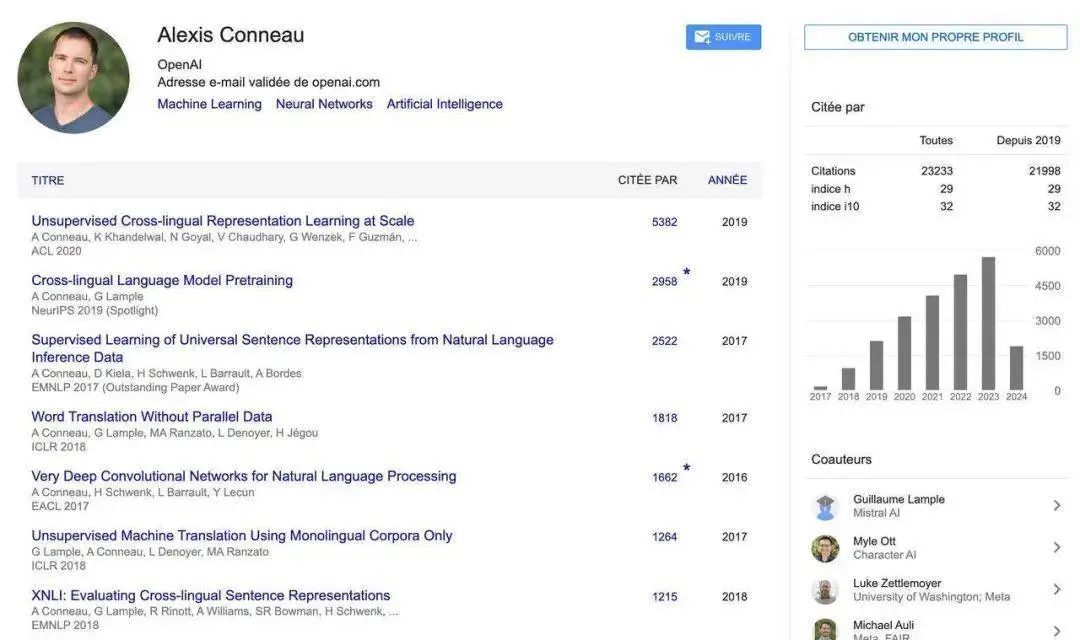Click the SUIVRE follow button
The width and height of the screenshot is (1080, 640).
723,37
